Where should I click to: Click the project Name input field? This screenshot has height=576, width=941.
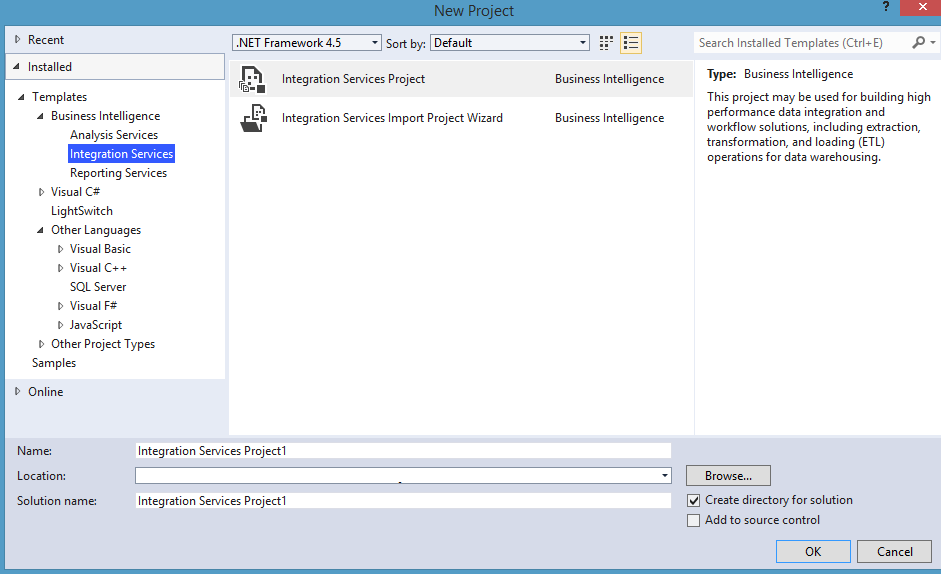[403, 451]
